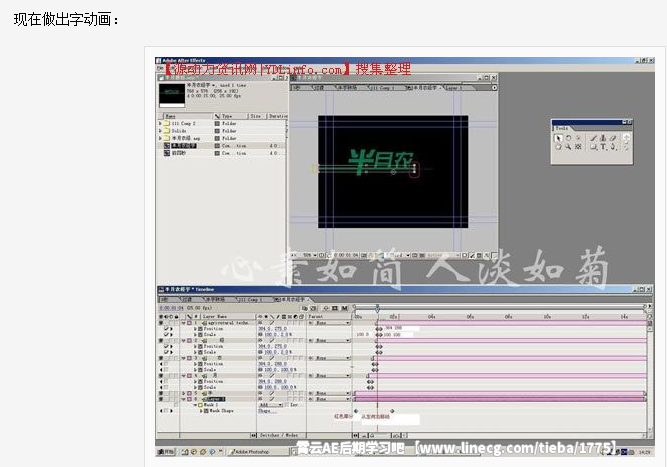Image resolution: width=667 pixels, height=467 pixels.
Task: Select the Clone Stamp tool
Action: 603,138
